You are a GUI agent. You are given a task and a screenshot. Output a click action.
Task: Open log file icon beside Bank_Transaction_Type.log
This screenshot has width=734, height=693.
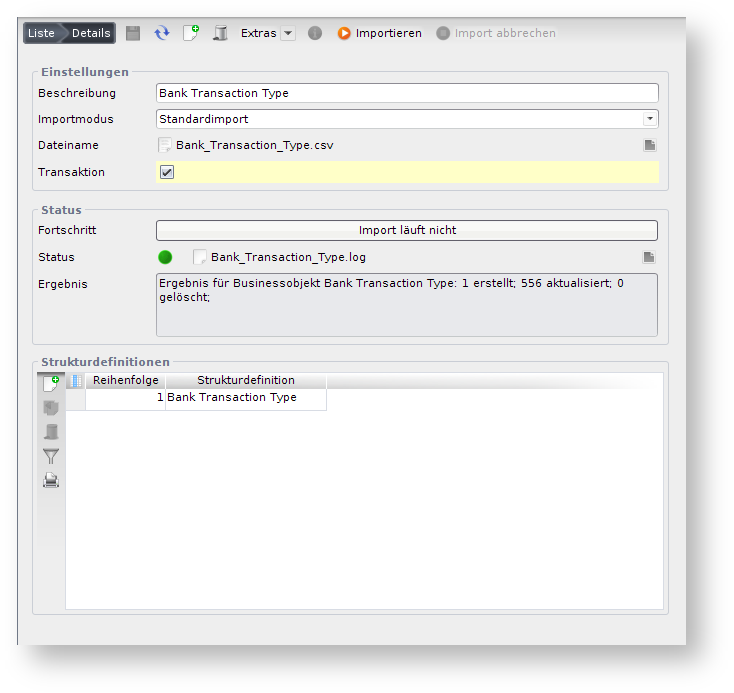(649, 257)
